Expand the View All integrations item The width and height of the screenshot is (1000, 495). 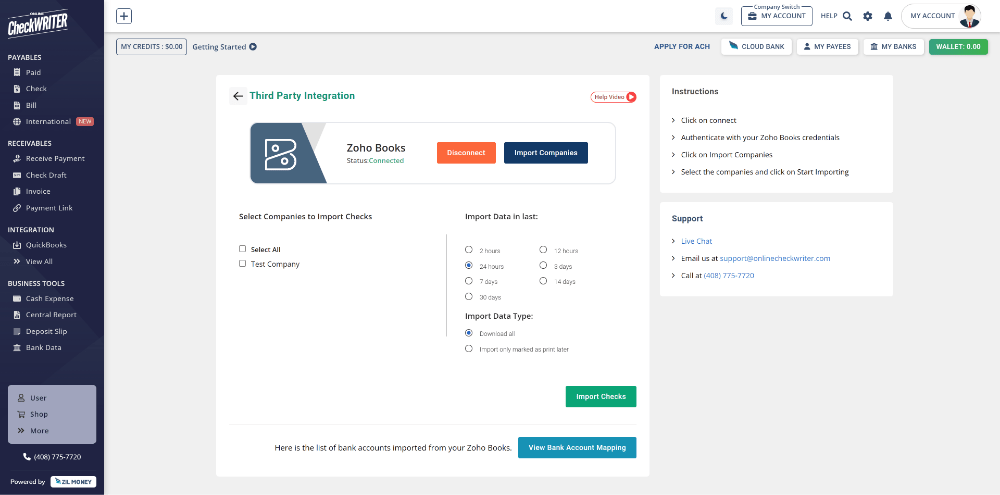[38, 261]
